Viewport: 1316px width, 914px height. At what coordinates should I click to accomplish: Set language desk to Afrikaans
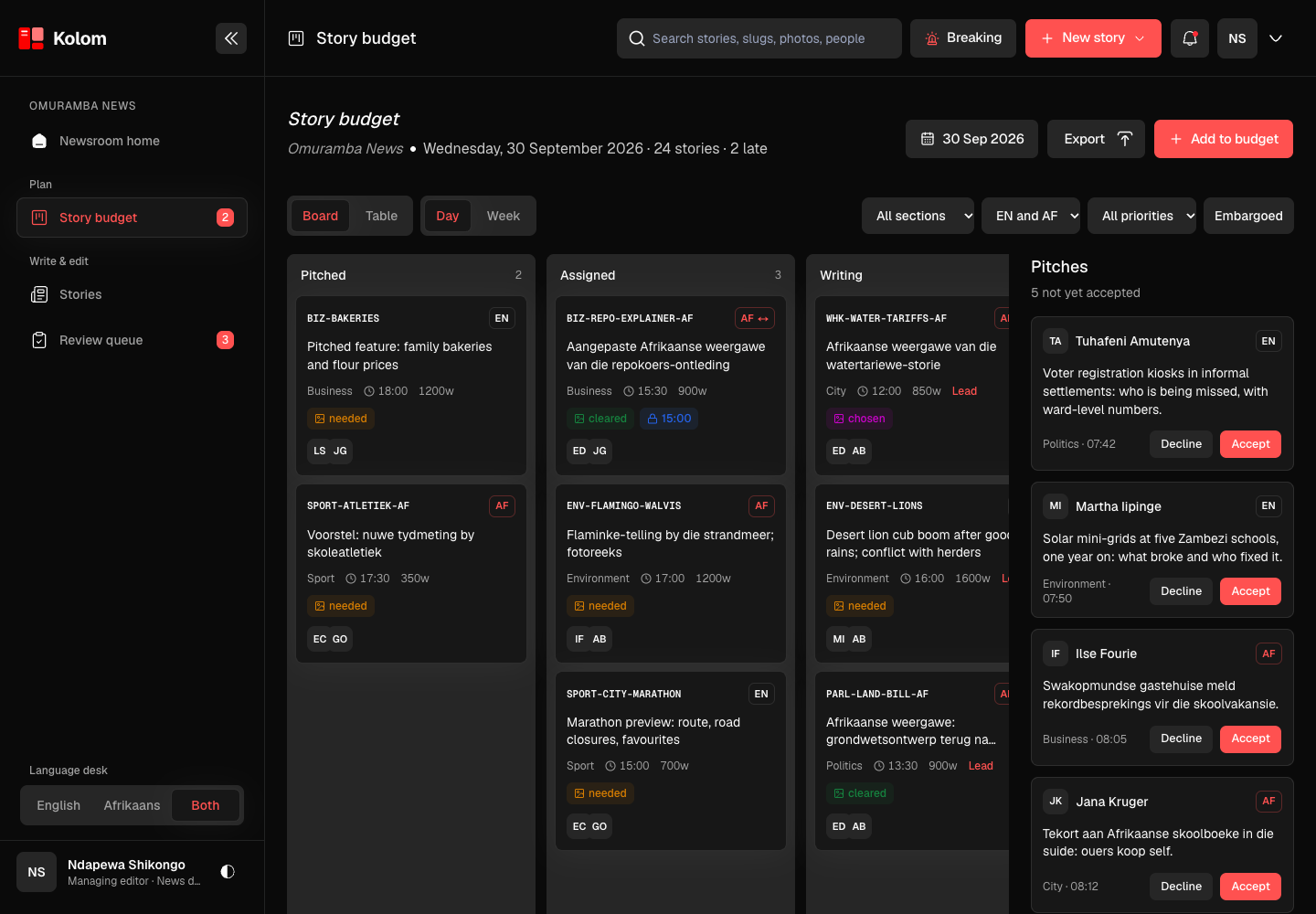(132, 805)
